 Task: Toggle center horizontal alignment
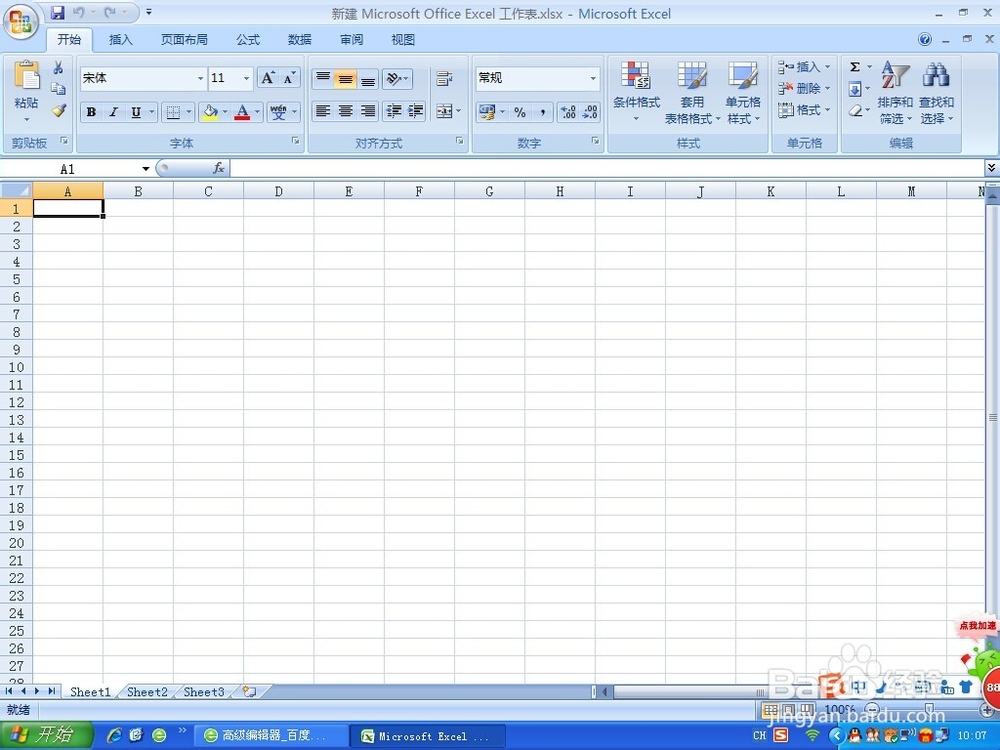[x=345, y=111]
